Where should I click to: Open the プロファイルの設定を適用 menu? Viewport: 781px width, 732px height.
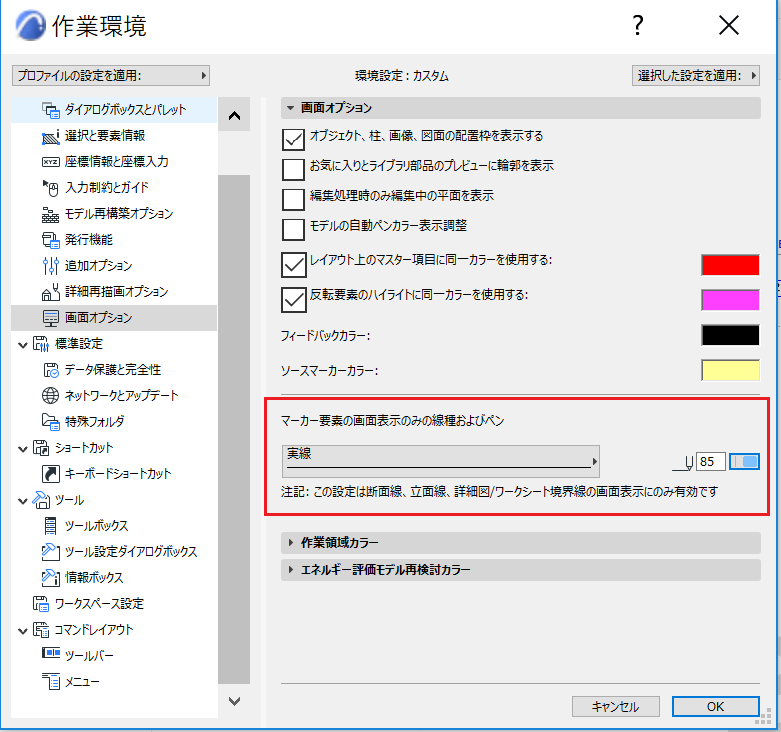pos(111,76)
